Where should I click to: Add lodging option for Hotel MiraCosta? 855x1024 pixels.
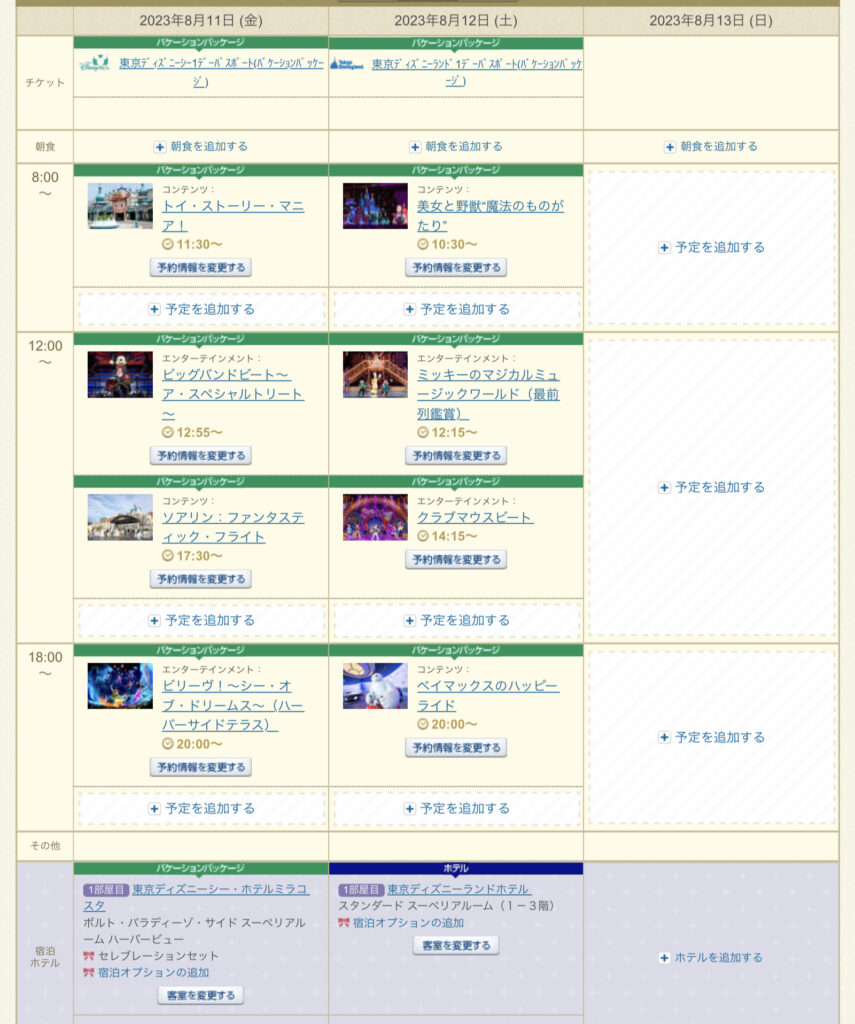pyautogui.click(x=153, y=972)
